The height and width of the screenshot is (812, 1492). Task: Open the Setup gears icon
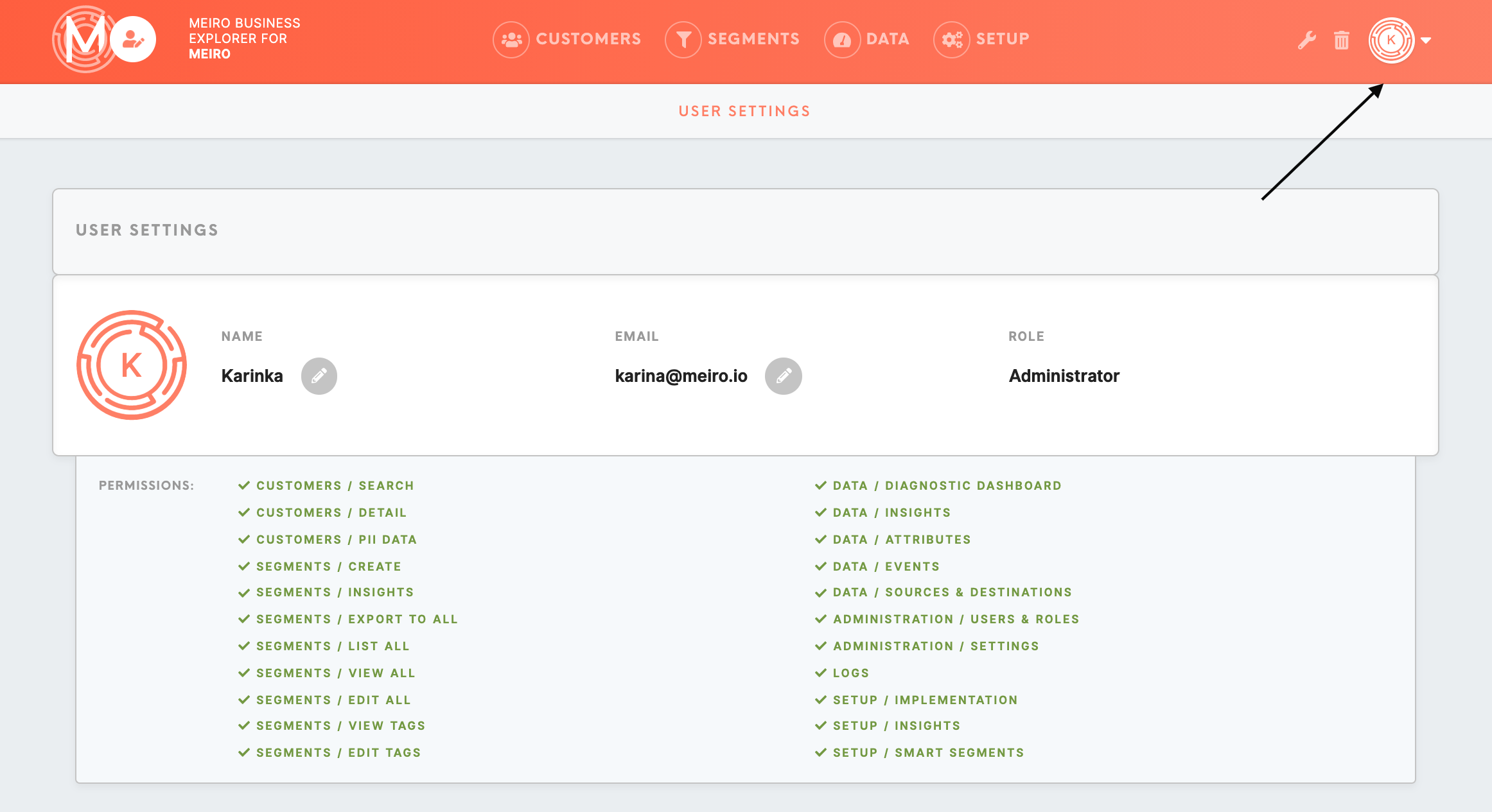tap(952, 40)
